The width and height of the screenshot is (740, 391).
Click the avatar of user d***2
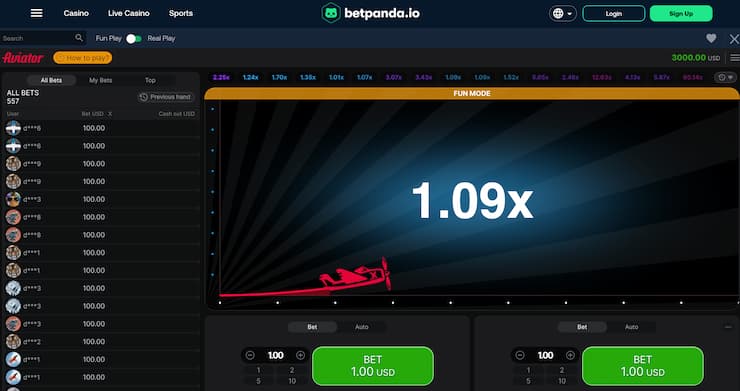coord(13,341)
